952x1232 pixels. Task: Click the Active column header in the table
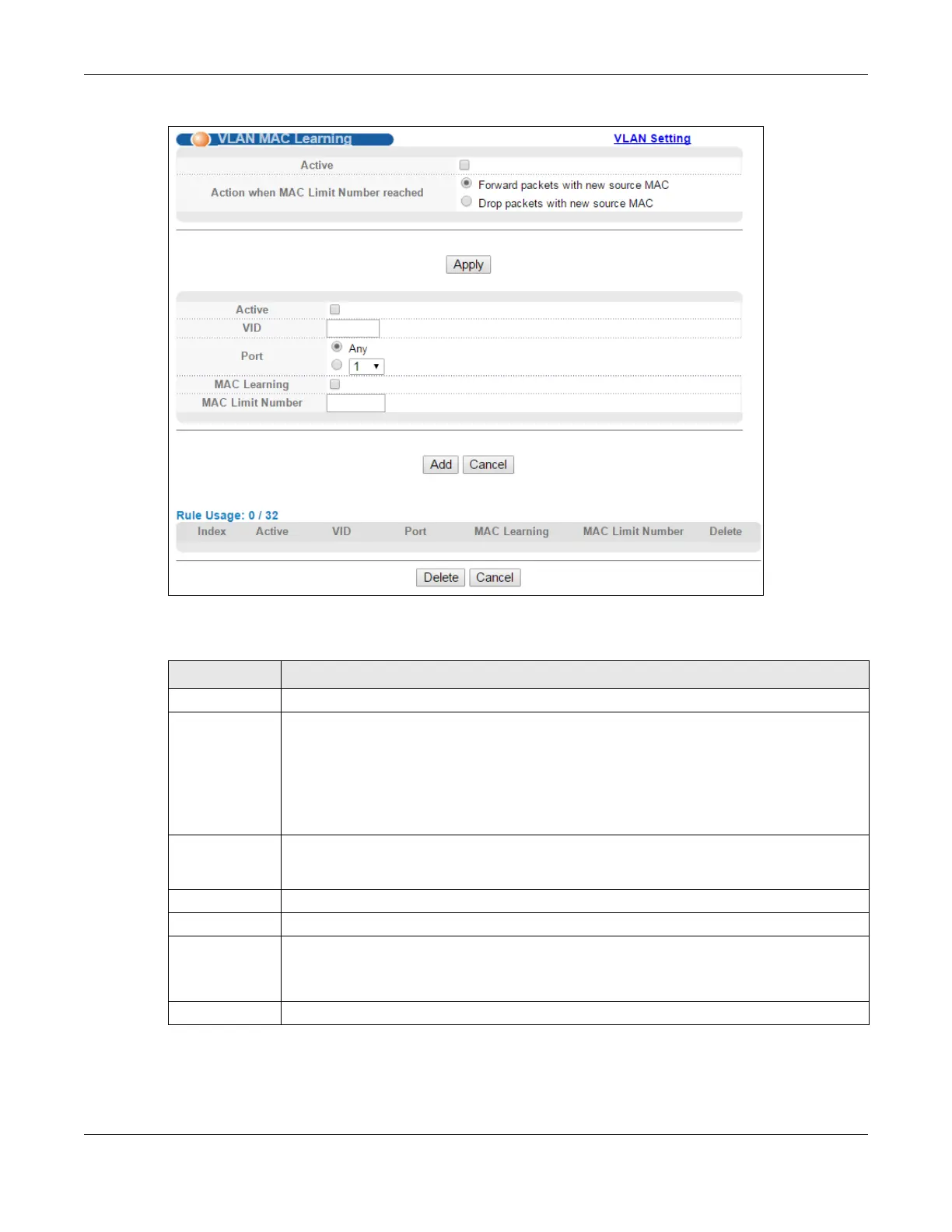(x=272, y=531)
